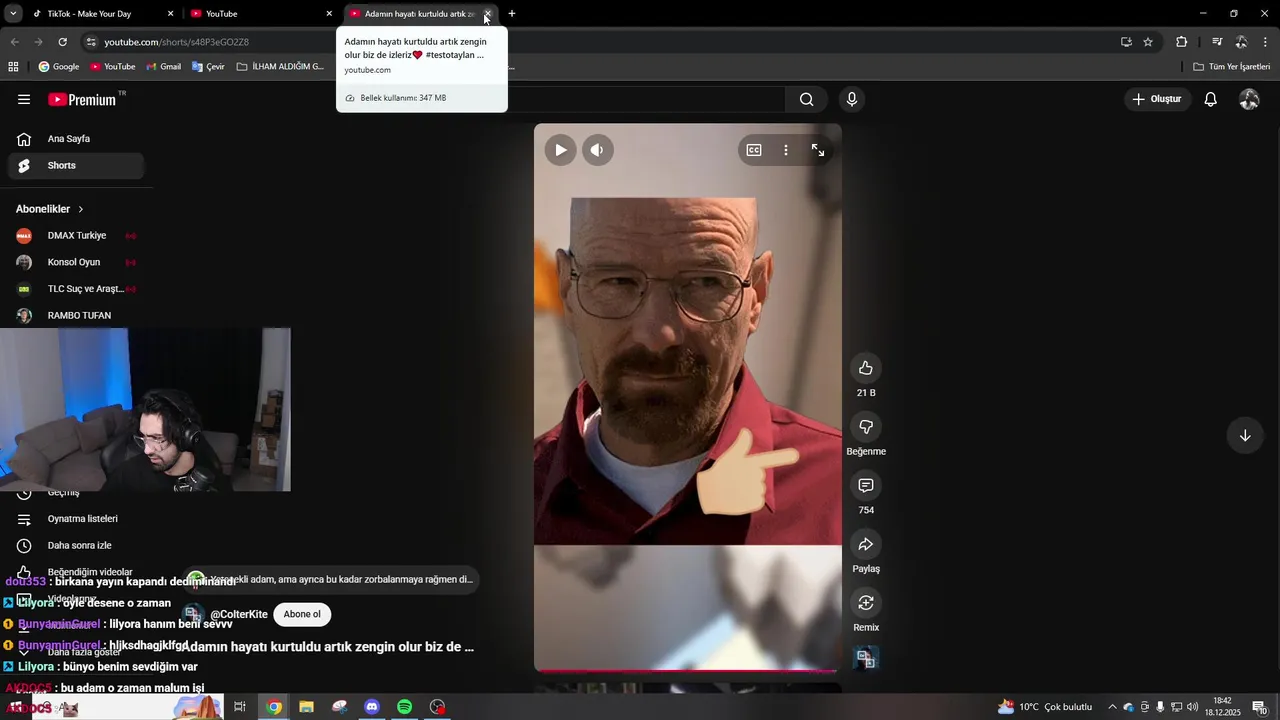Reload the page

(x=62, y=42)
